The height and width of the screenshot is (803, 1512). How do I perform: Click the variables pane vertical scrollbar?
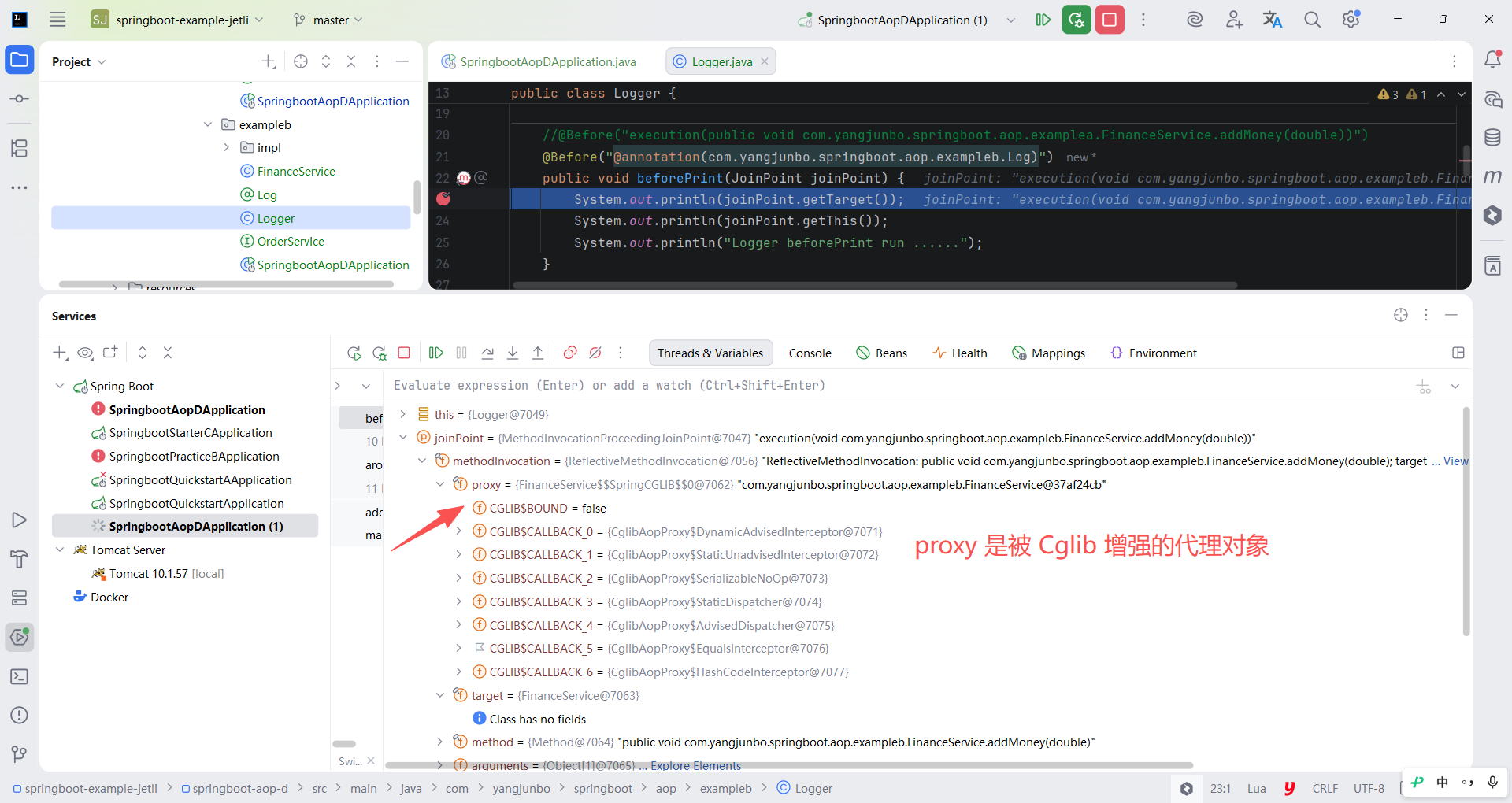pyautogui.click(x=1466, y=520)
